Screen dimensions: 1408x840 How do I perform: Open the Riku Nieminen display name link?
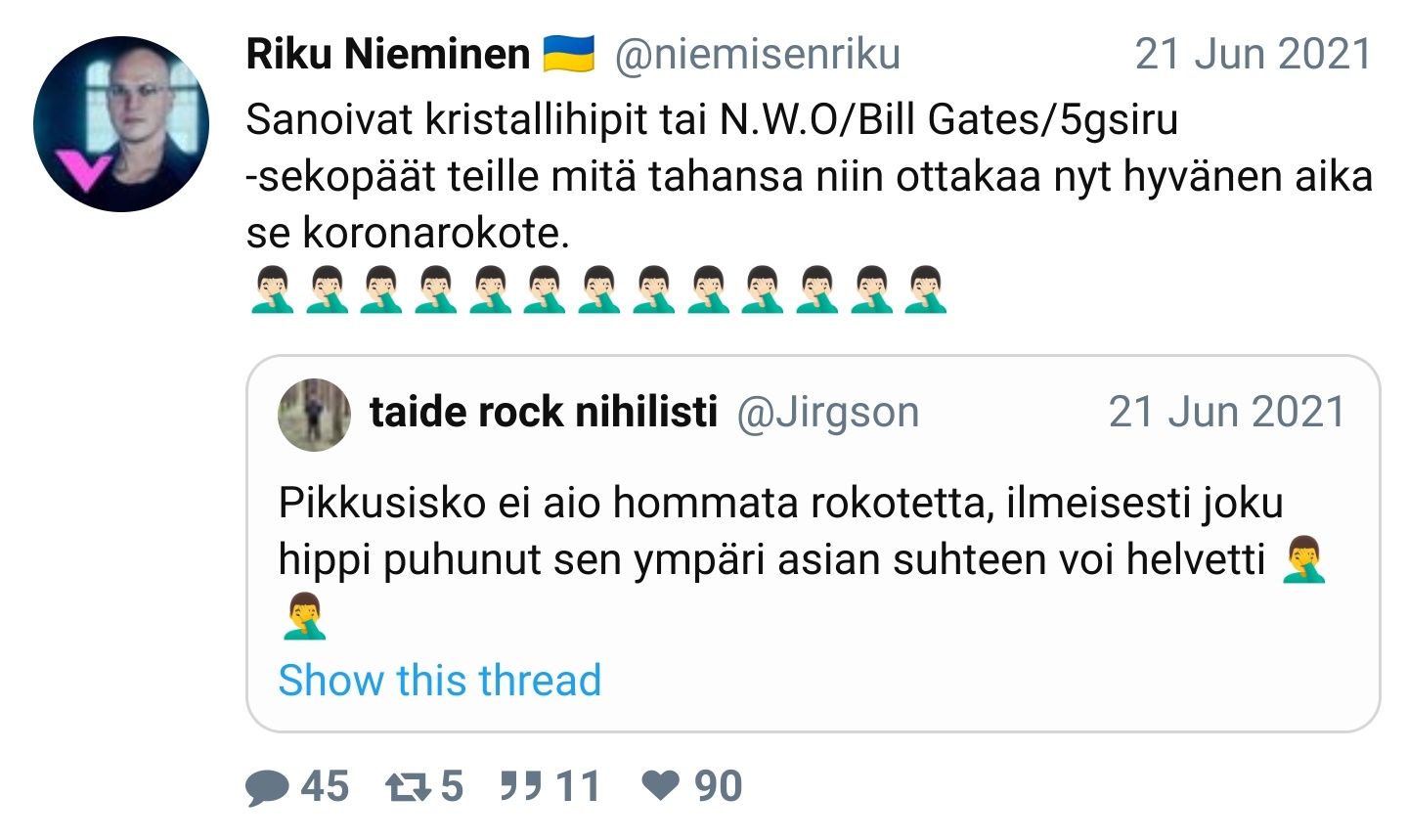(x=387, y=54)
